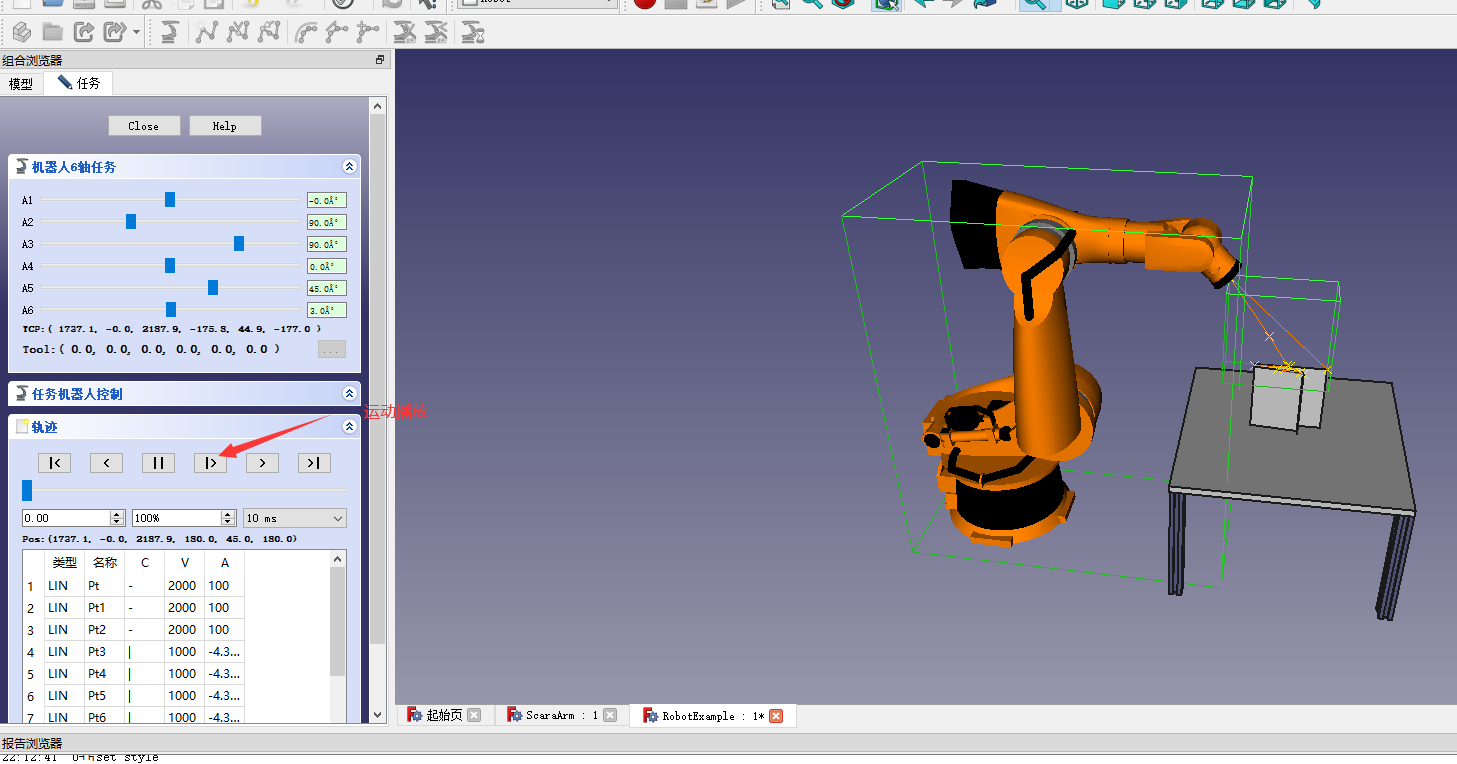Click the 名称 column header
The width and height of the screenshot is (1457, 764).
point(105,563)
